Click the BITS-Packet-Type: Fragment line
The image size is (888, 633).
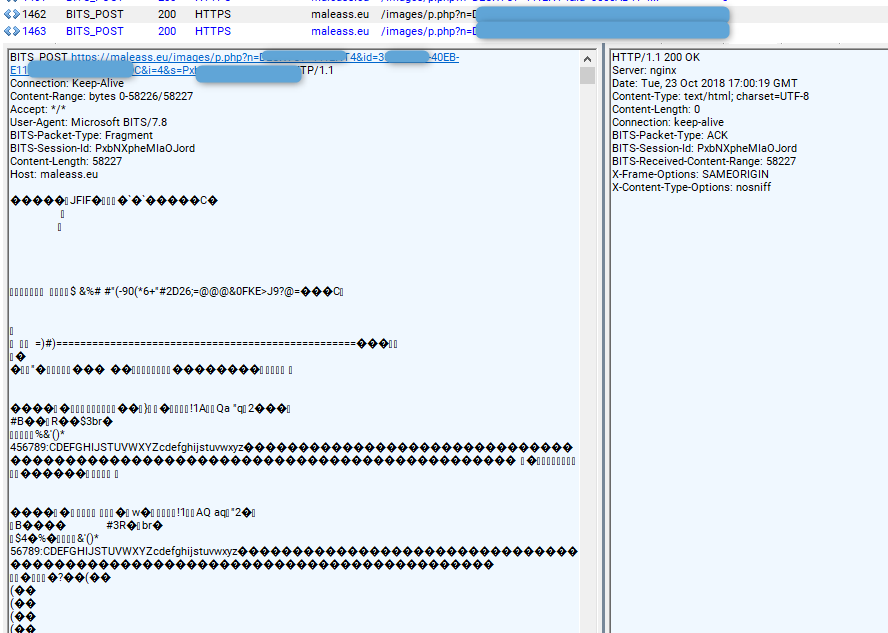click(x=82, y=135)
